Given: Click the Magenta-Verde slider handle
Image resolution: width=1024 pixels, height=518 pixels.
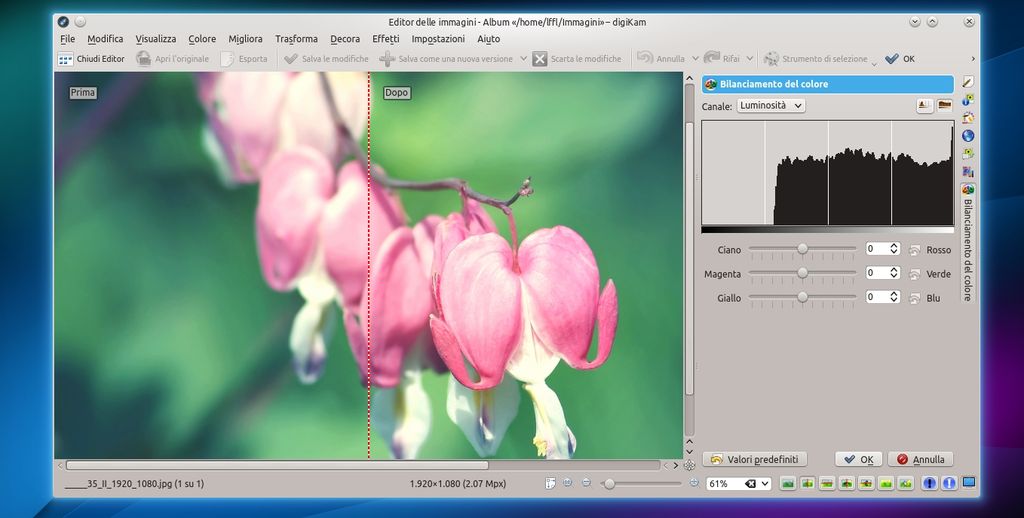Looking at the screenshot, I should point(802,273).
